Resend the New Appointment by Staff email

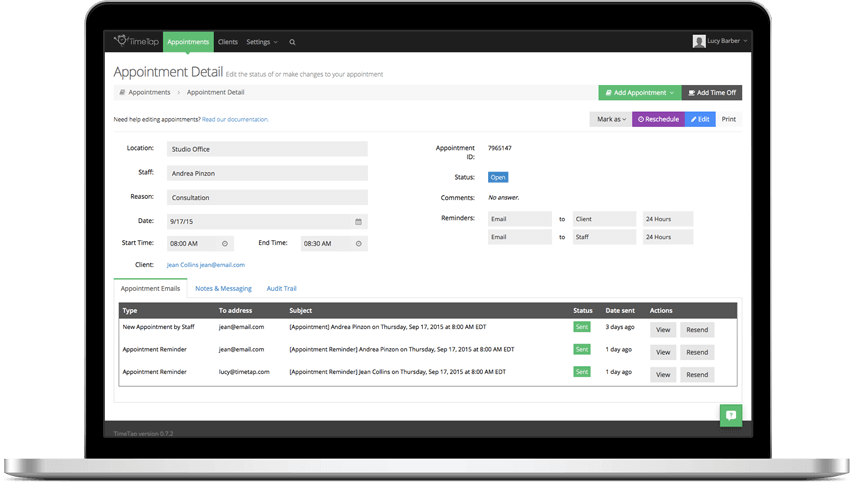tap(697, 330)
